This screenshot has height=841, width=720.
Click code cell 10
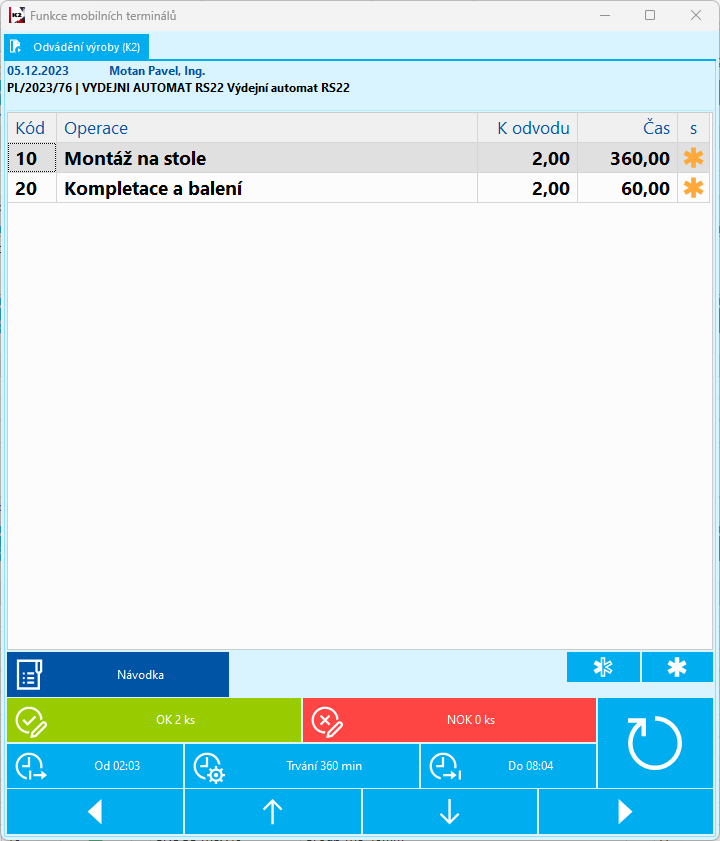tap(32, 158)
